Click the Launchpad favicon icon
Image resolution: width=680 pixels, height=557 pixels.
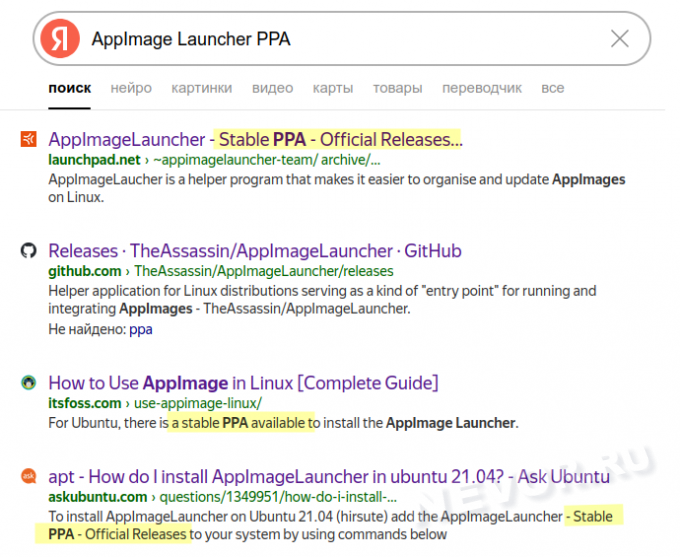29,139
